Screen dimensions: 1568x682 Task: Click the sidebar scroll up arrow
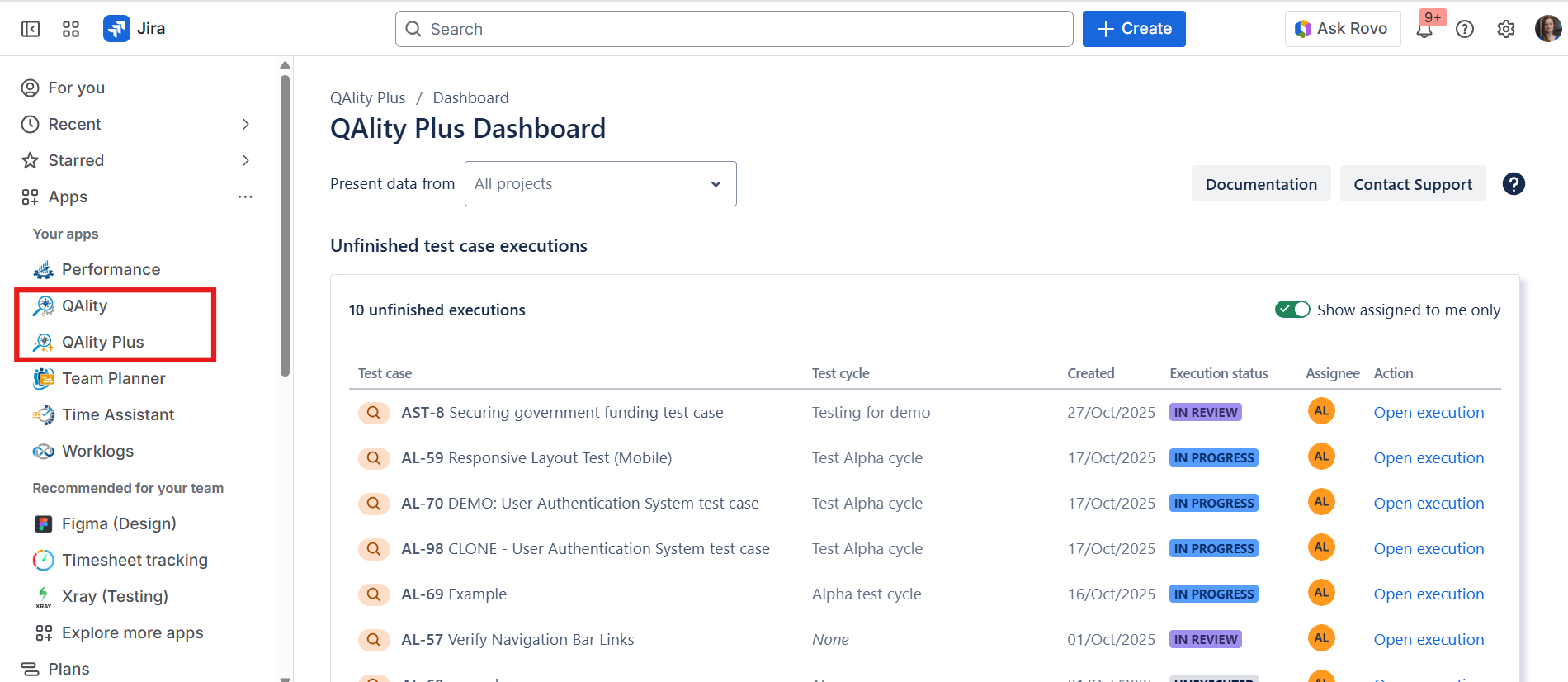(x=285, y=65)
